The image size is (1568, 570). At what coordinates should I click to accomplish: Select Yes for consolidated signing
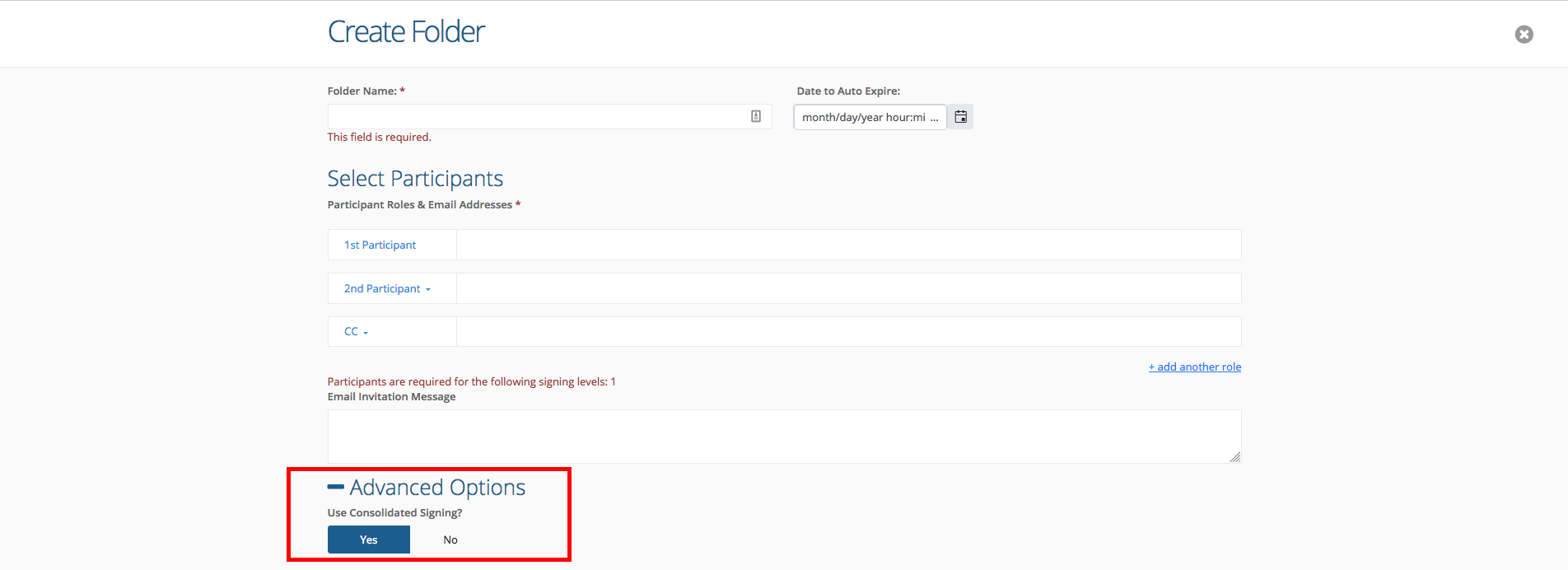[x=369, y=540]
